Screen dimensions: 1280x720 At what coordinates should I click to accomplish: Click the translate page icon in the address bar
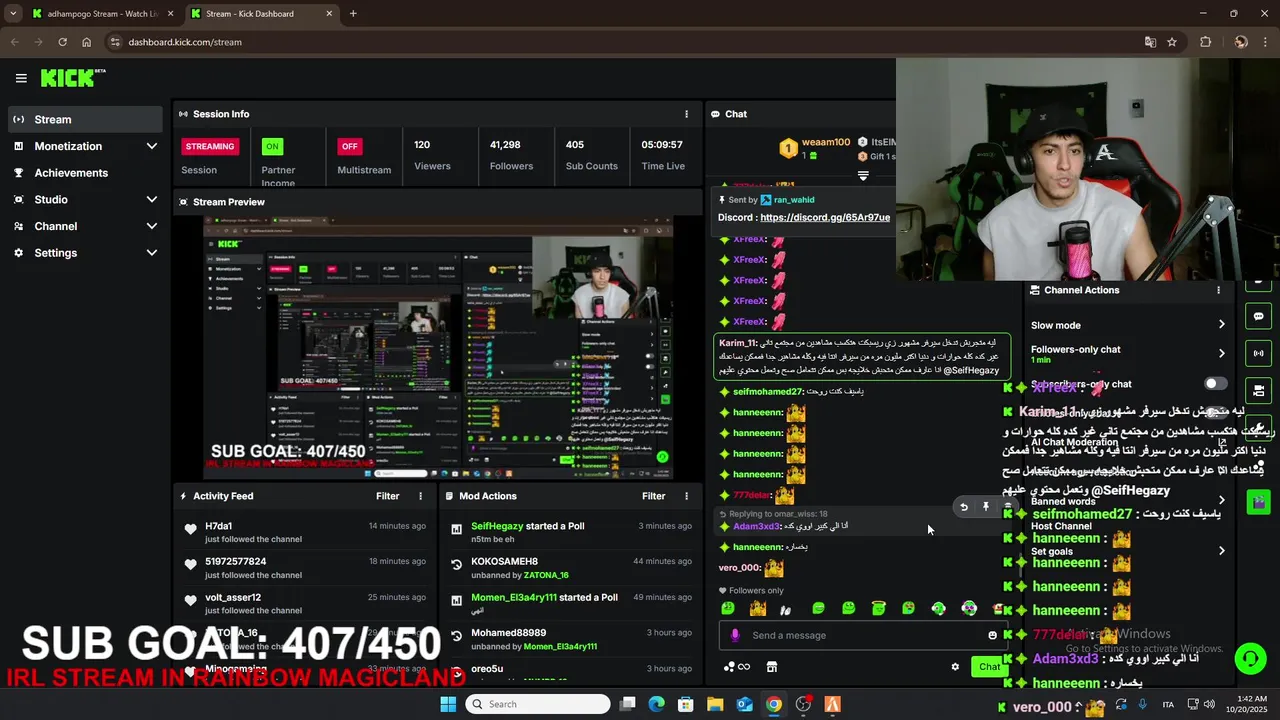click(1150, 42)
